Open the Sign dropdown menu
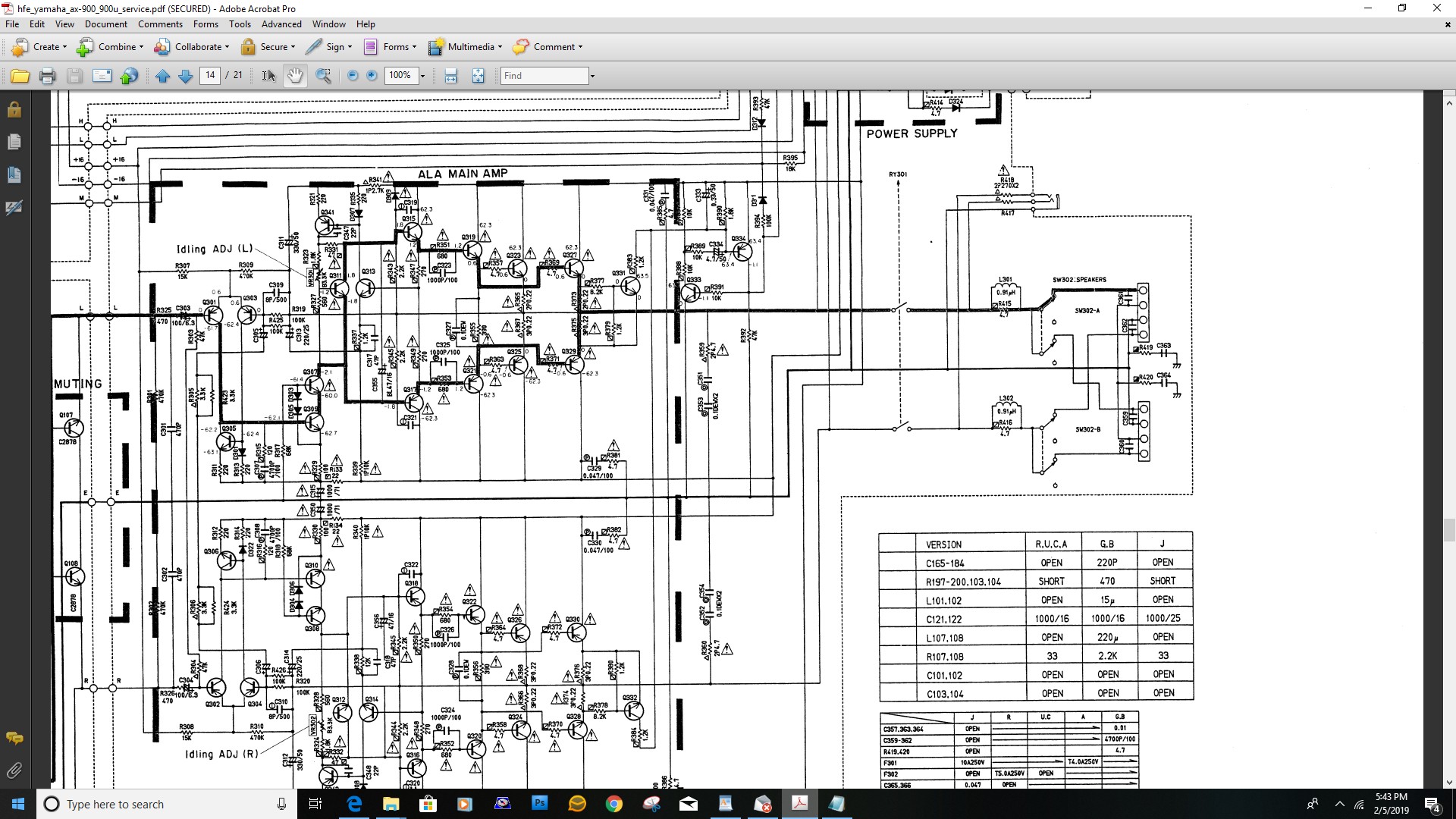Image resolution: width=1456 pixels, height=819 pixels. [x=328, y=47]
